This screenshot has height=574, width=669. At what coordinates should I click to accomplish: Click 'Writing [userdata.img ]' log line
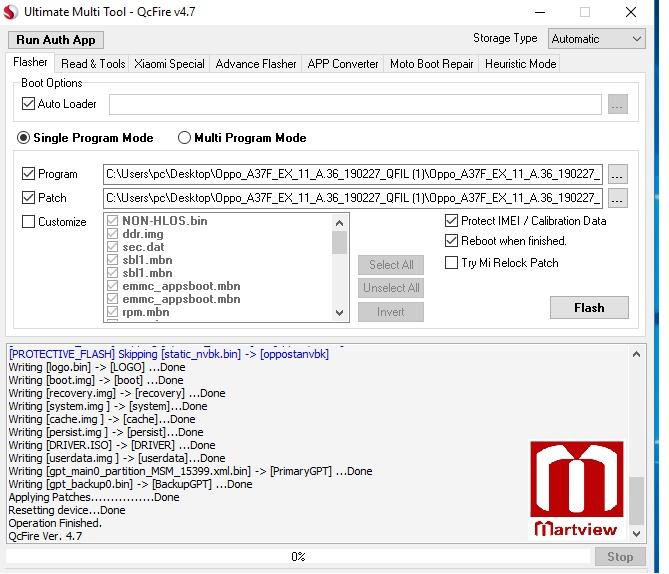pyautogui.click(x=116, y=458)
